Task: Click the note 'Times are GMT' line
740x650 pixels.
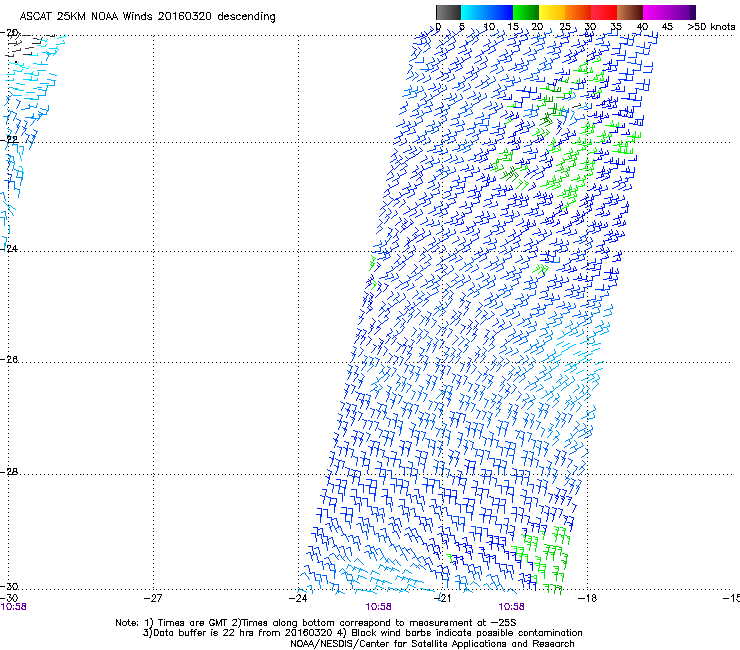Action: (316, 623)
